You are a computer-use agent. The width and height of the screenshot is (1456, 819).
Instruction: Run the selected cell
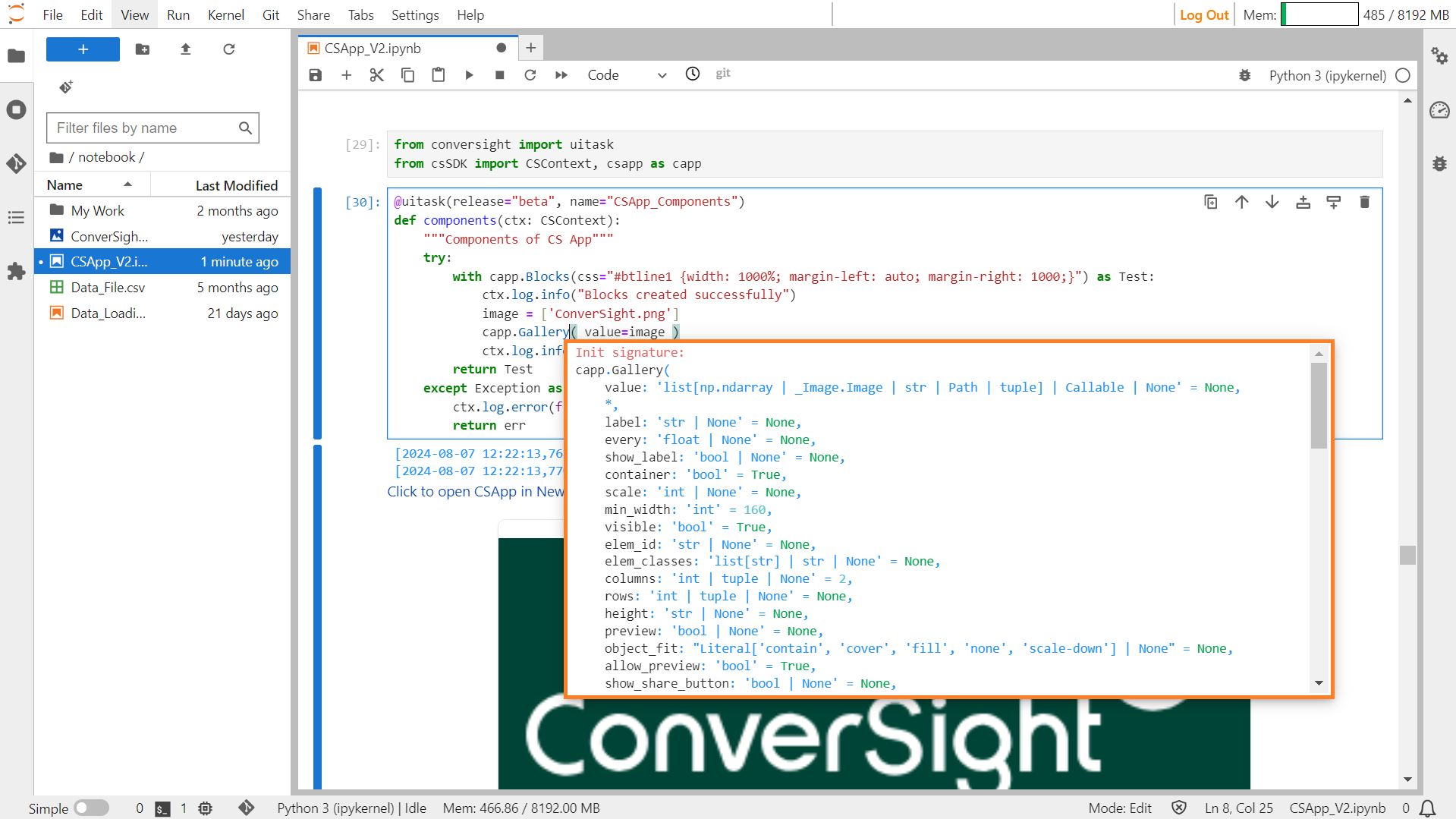point(469,74)
